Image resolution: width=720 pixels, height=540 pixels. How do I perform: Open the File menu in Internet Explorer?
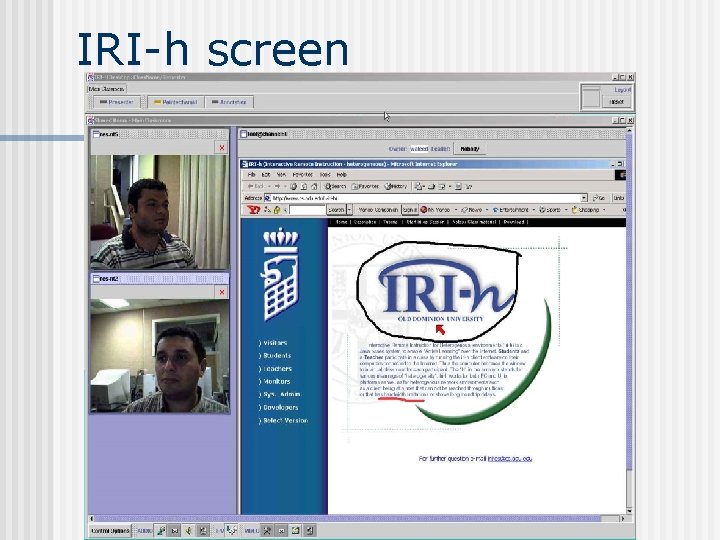251,174
